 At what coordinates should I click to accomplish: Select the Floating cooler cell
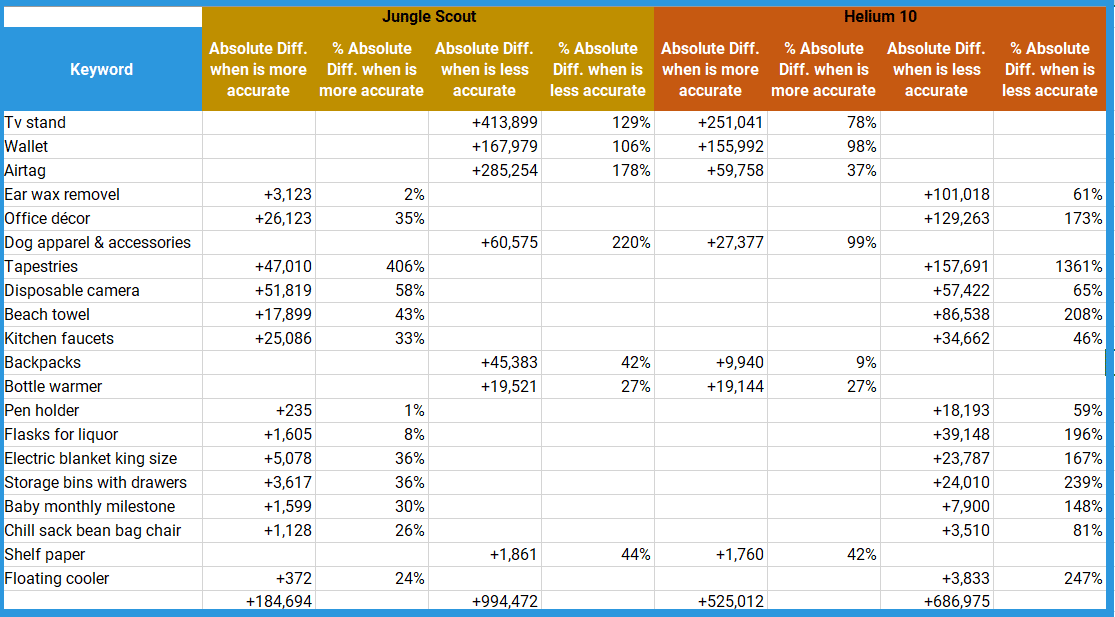(x=102, y=579)
